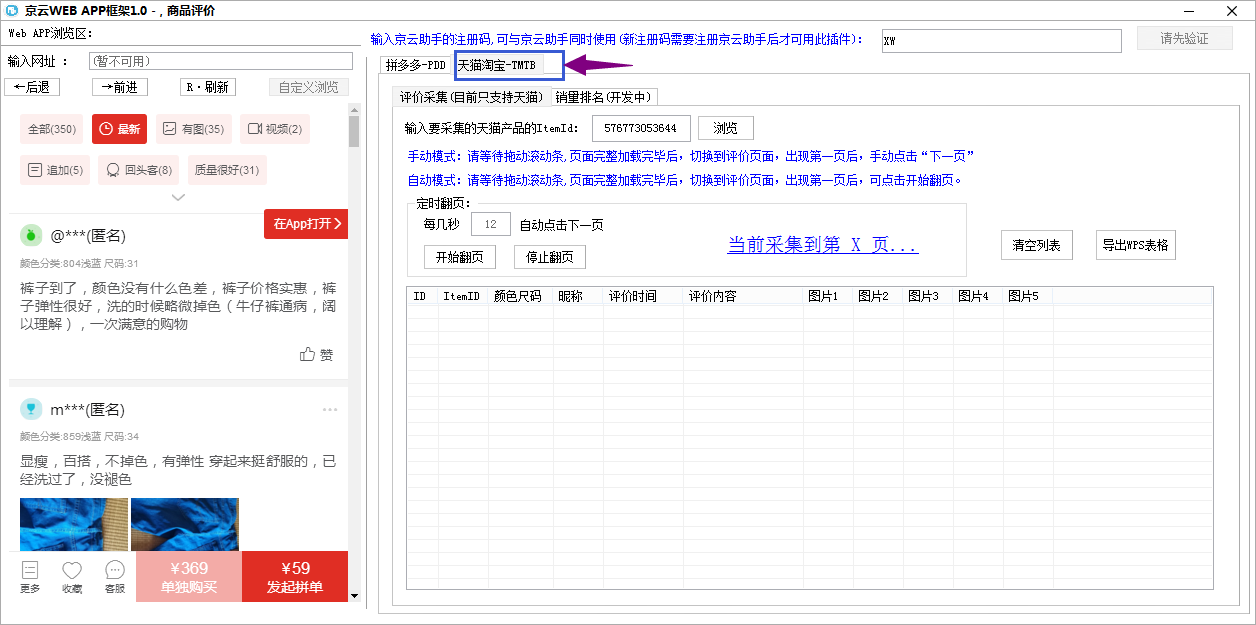Click the 评价时间 column header
This screenshot has width=1256, height=625.
(643, 297)
